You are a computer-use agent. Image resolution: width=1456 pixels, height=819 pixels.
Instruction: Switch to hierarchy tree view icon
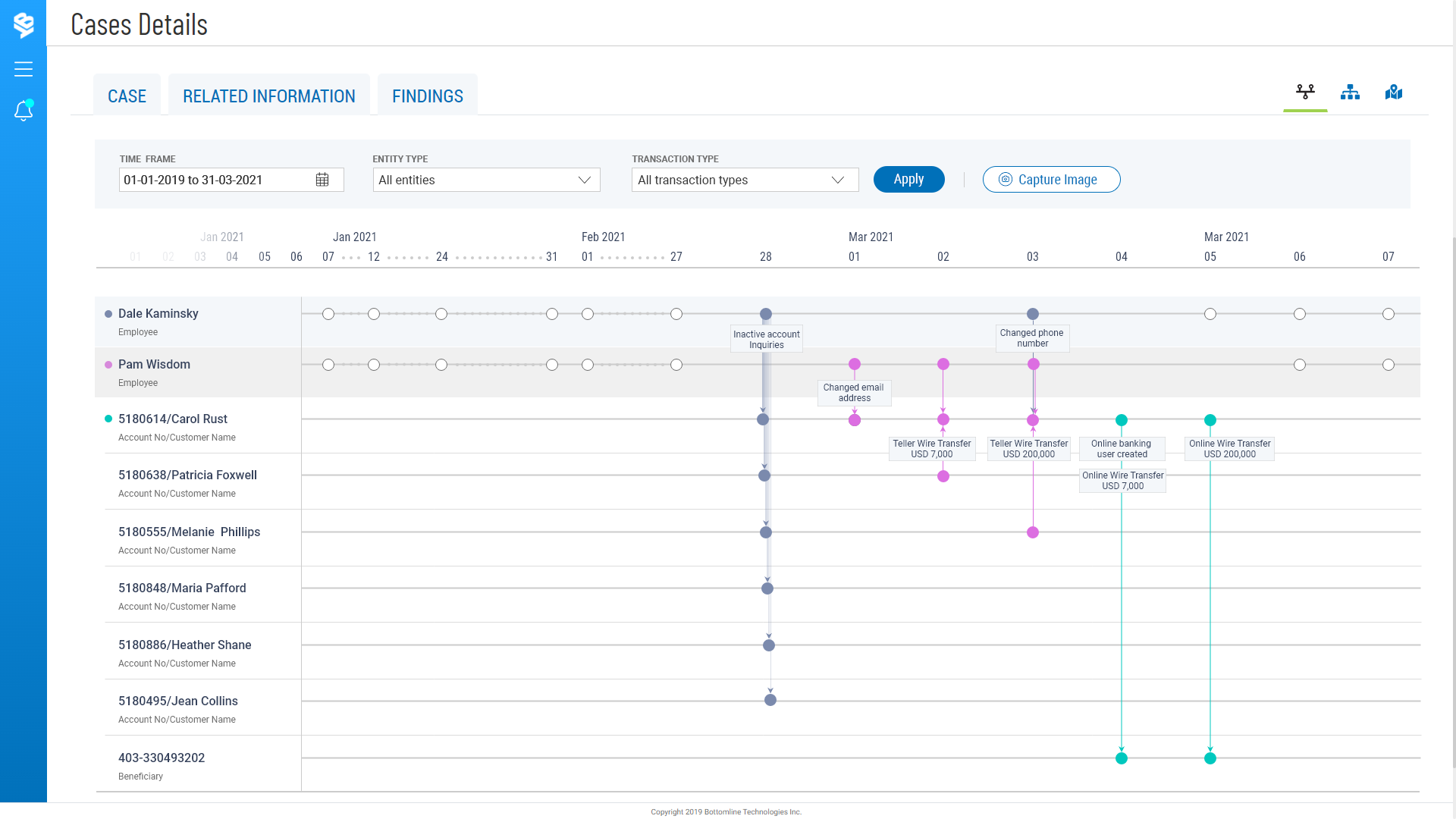1350,93
